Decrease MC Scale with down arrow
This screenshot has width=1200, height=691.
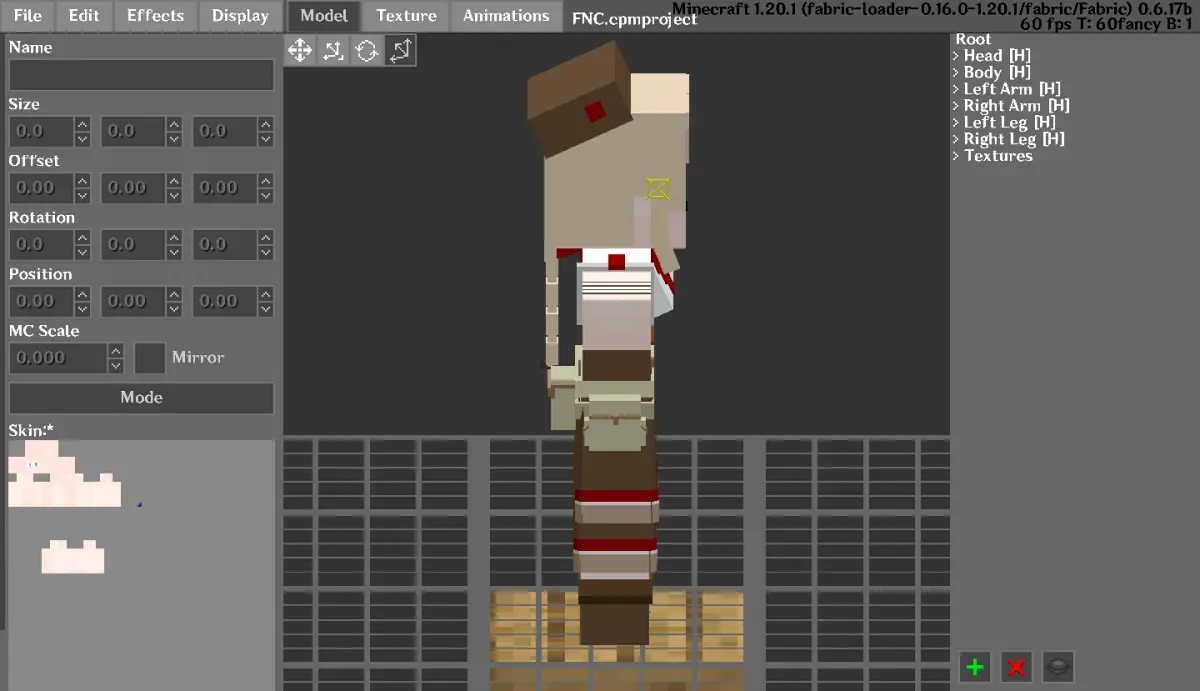coord(116,366)
